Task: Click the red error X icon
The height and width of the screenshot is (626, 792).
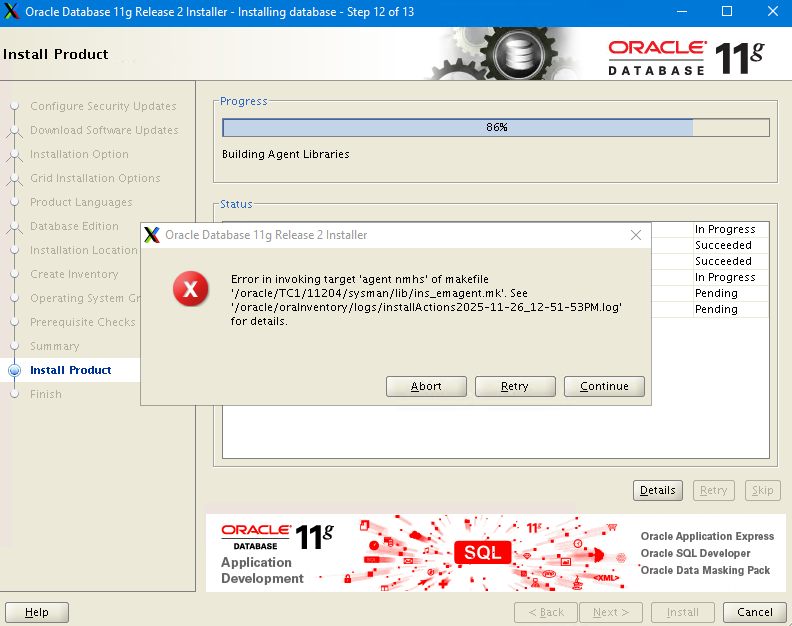Action: point(190,288)
